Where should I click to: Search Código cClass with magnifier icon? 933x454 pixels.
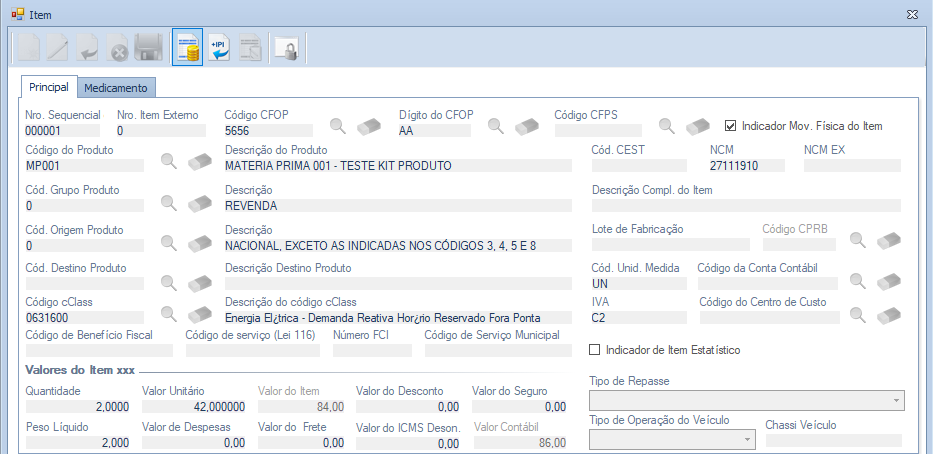169,314
